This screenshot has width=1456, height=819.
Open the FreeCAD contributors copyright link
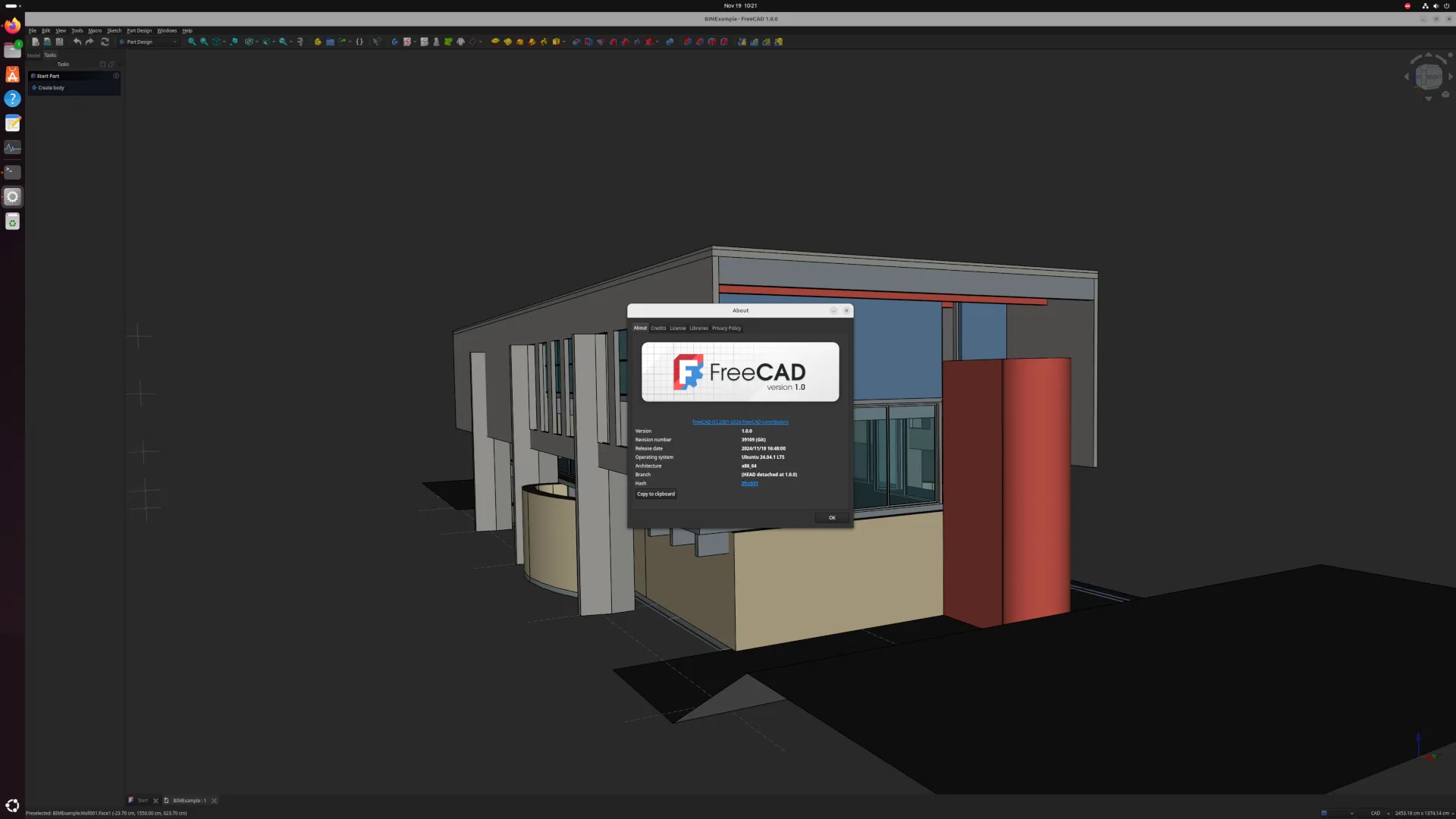(740, 422)
